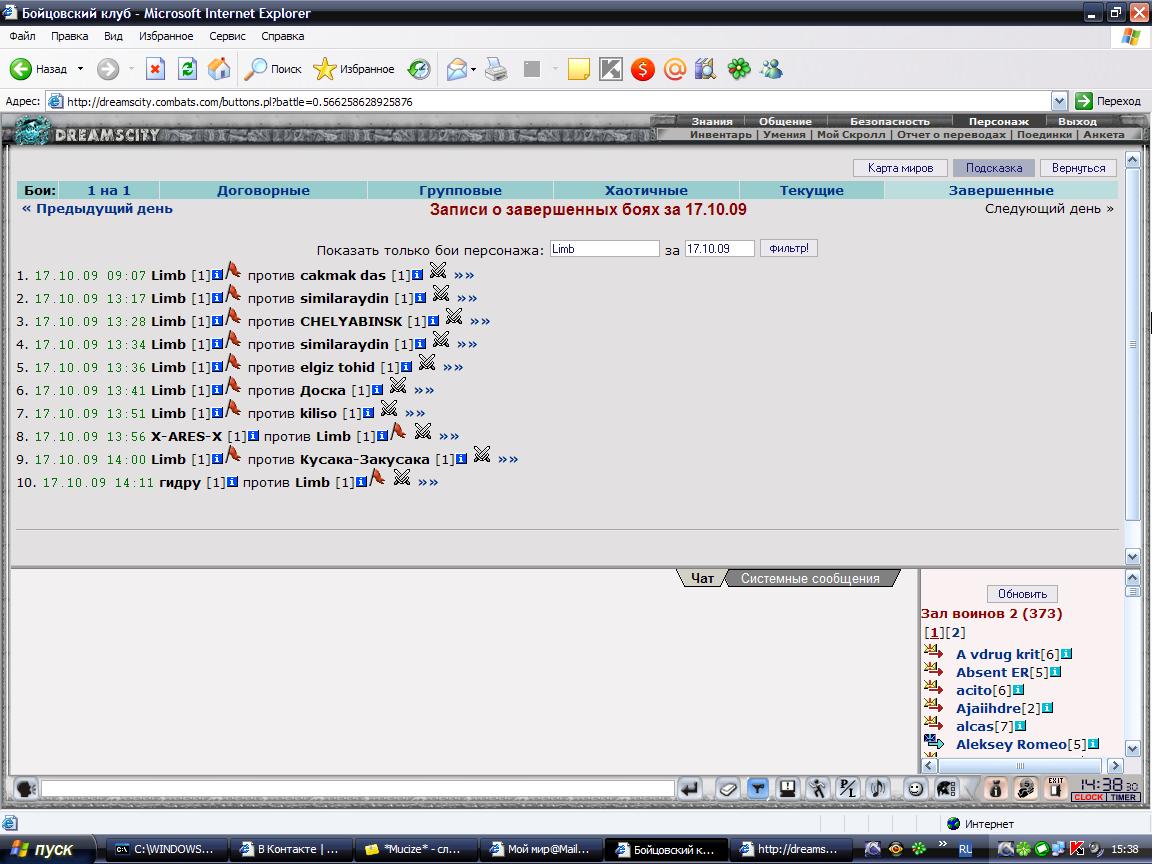Click the IE Back (Назад) arrow icon
Screen dimensions: 1152x864
pyautogui.click(x=21, y=69)
